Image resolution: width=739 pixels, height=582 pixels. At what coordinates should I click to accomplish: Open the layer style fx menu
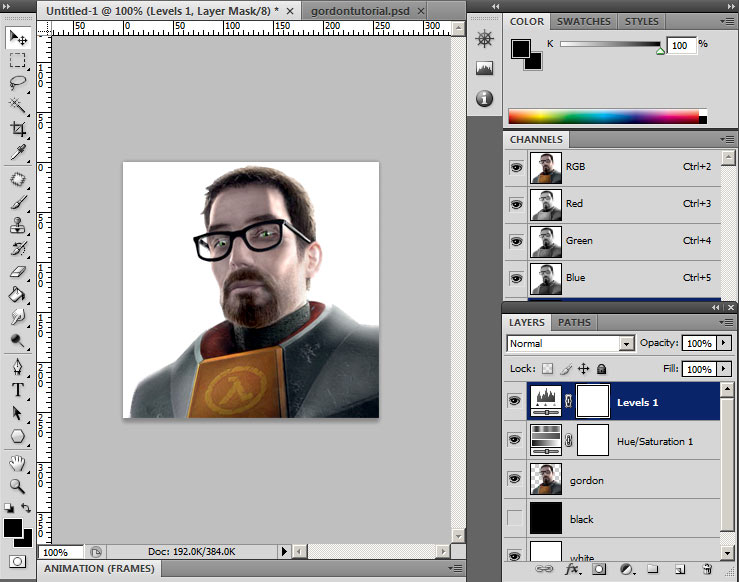[573, 569]
